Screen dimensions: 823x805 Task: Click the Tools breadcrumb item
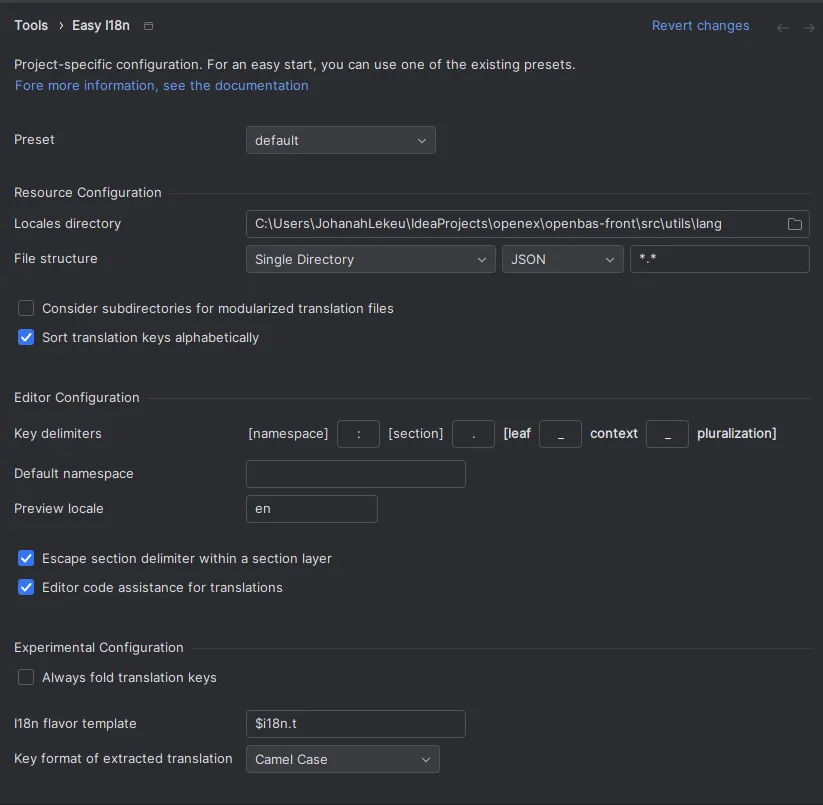(31, 26)
